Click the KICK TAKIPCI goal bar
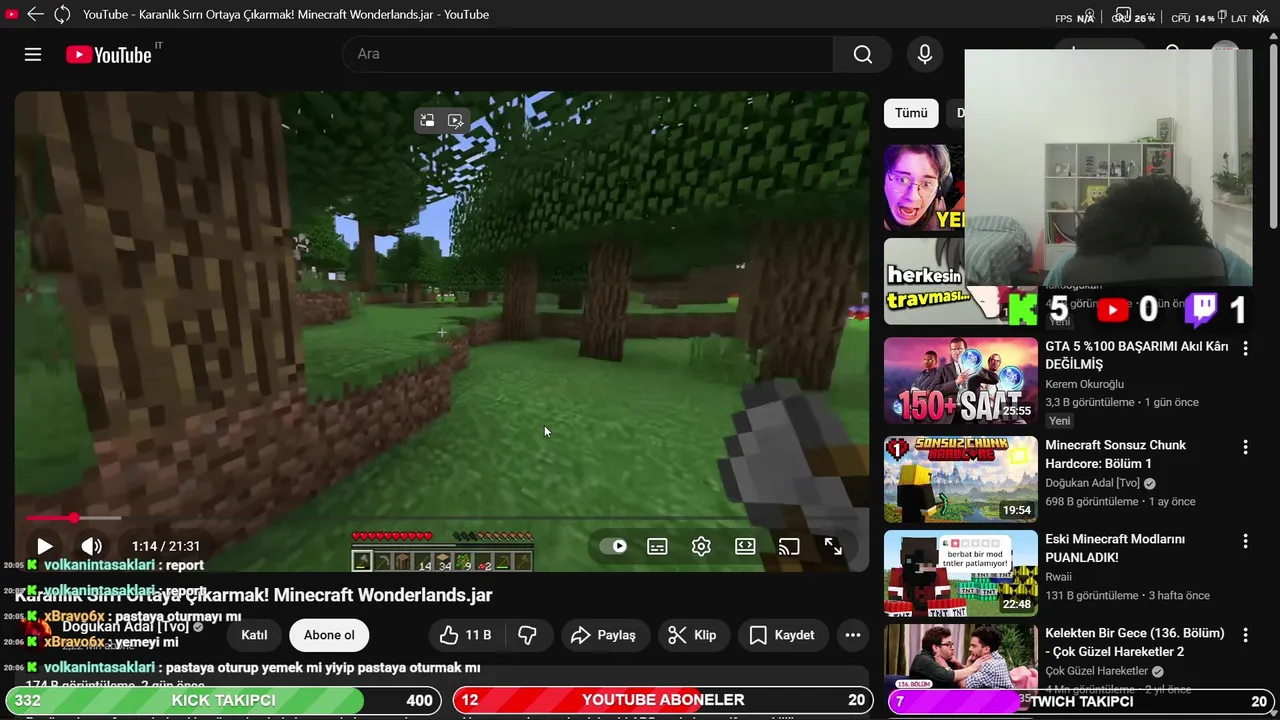The image size is (1280, 720). [x=223, y=701]
